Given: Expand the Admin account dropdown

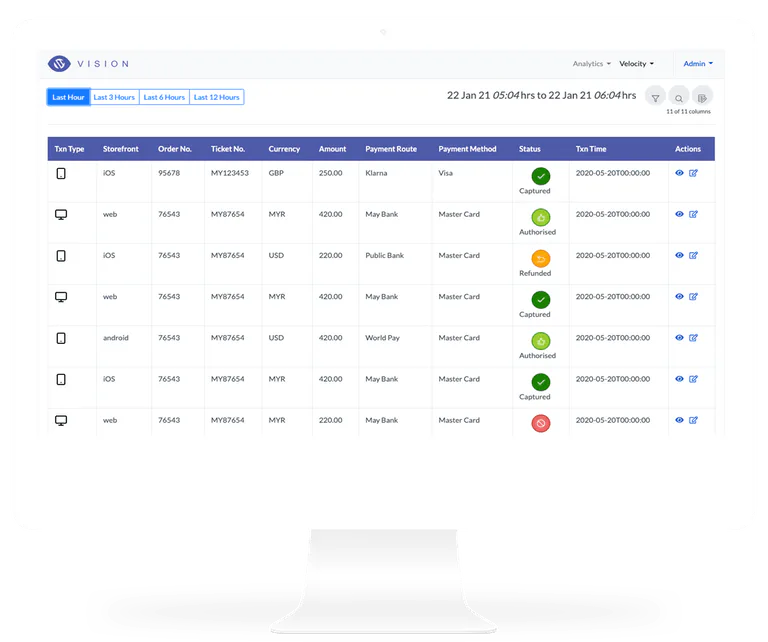Looking at the screenshot, I should 698,64.
